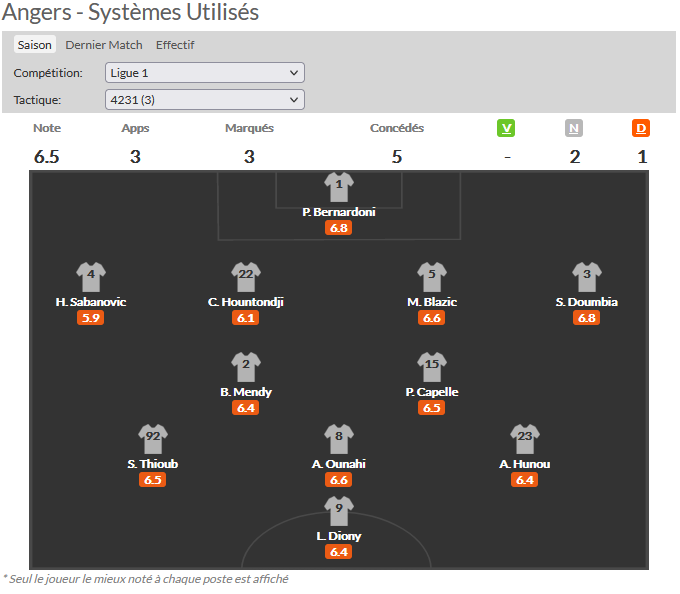Switch to the Dernier Match tab

click(104, 45)
